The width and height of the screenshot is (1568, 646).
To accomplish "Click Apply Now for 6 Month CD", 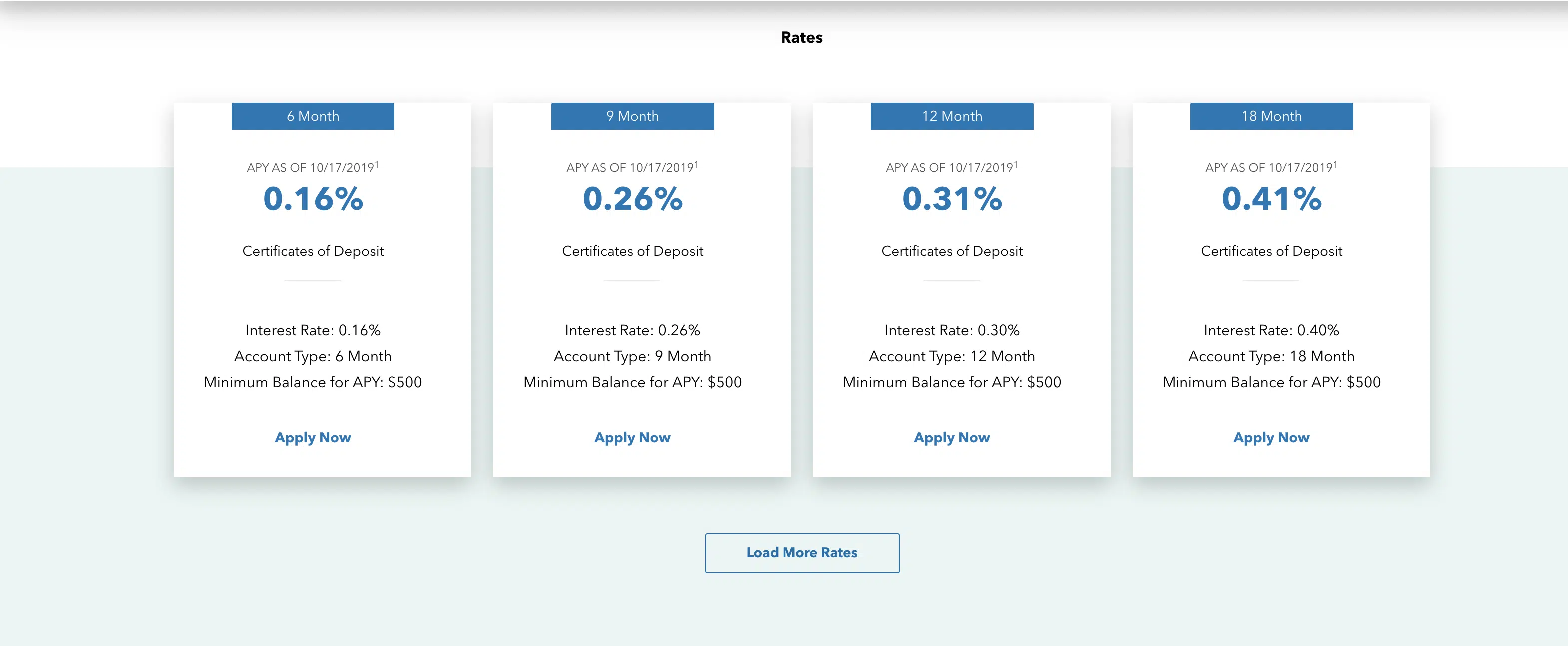I will click(312, 437).
